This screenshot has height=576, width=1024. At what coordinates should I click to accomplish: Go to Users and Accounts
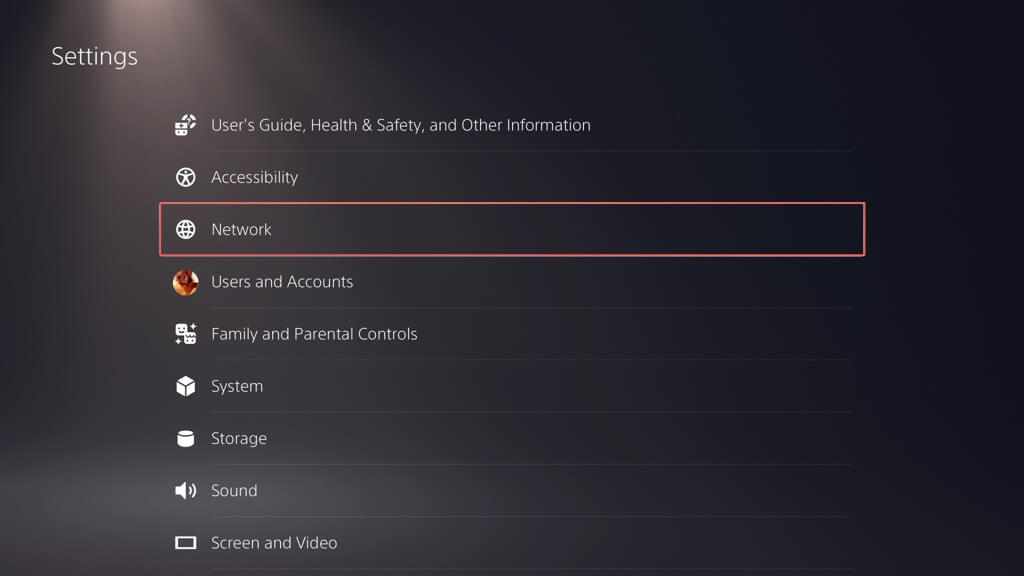[282, 282]
